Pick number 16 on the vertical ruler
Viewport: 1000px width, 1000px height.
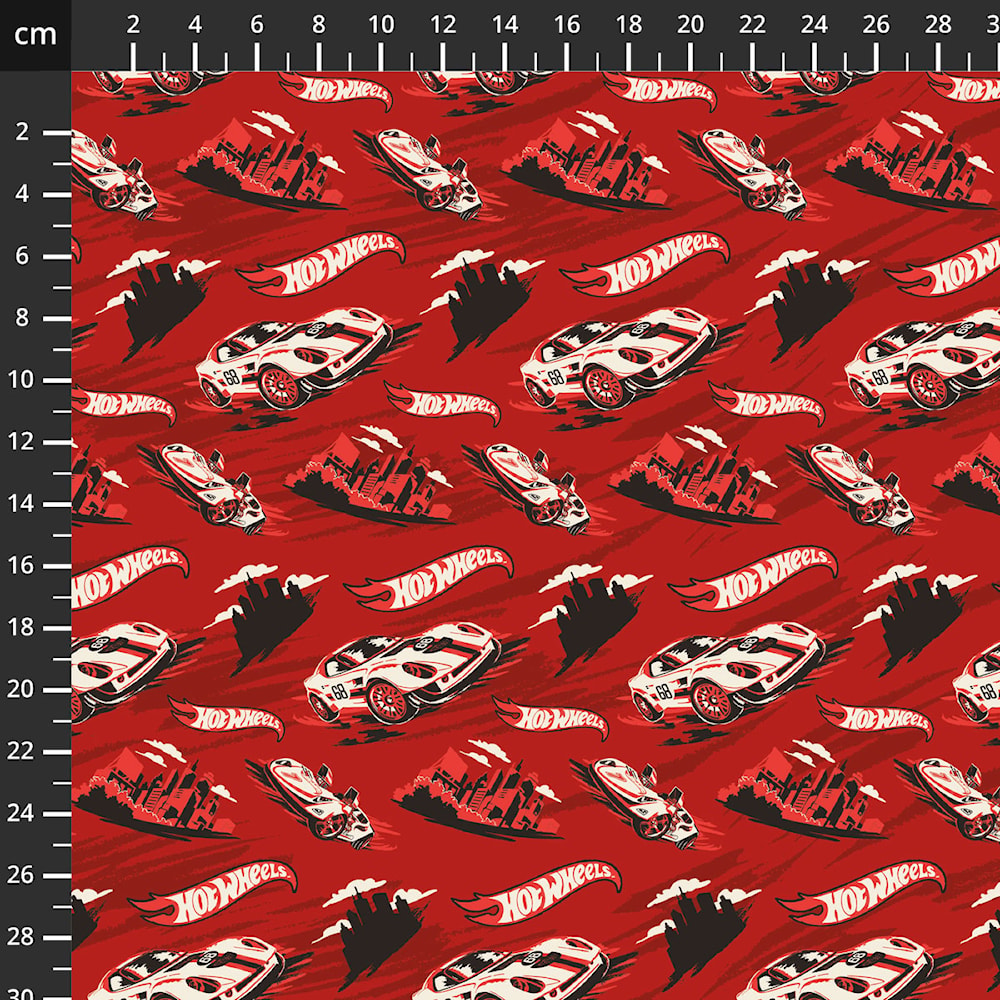(x=20, y=565)
